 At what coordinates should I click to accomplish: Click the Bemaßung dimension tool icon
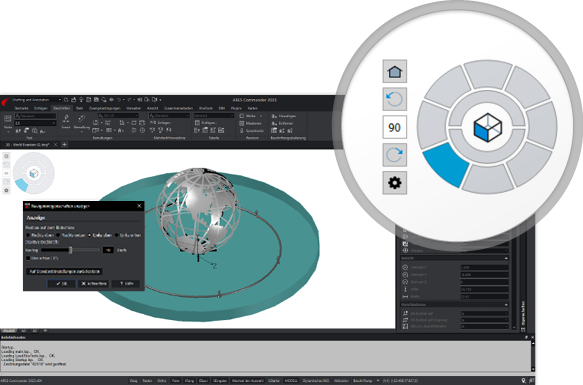(81, 119)
